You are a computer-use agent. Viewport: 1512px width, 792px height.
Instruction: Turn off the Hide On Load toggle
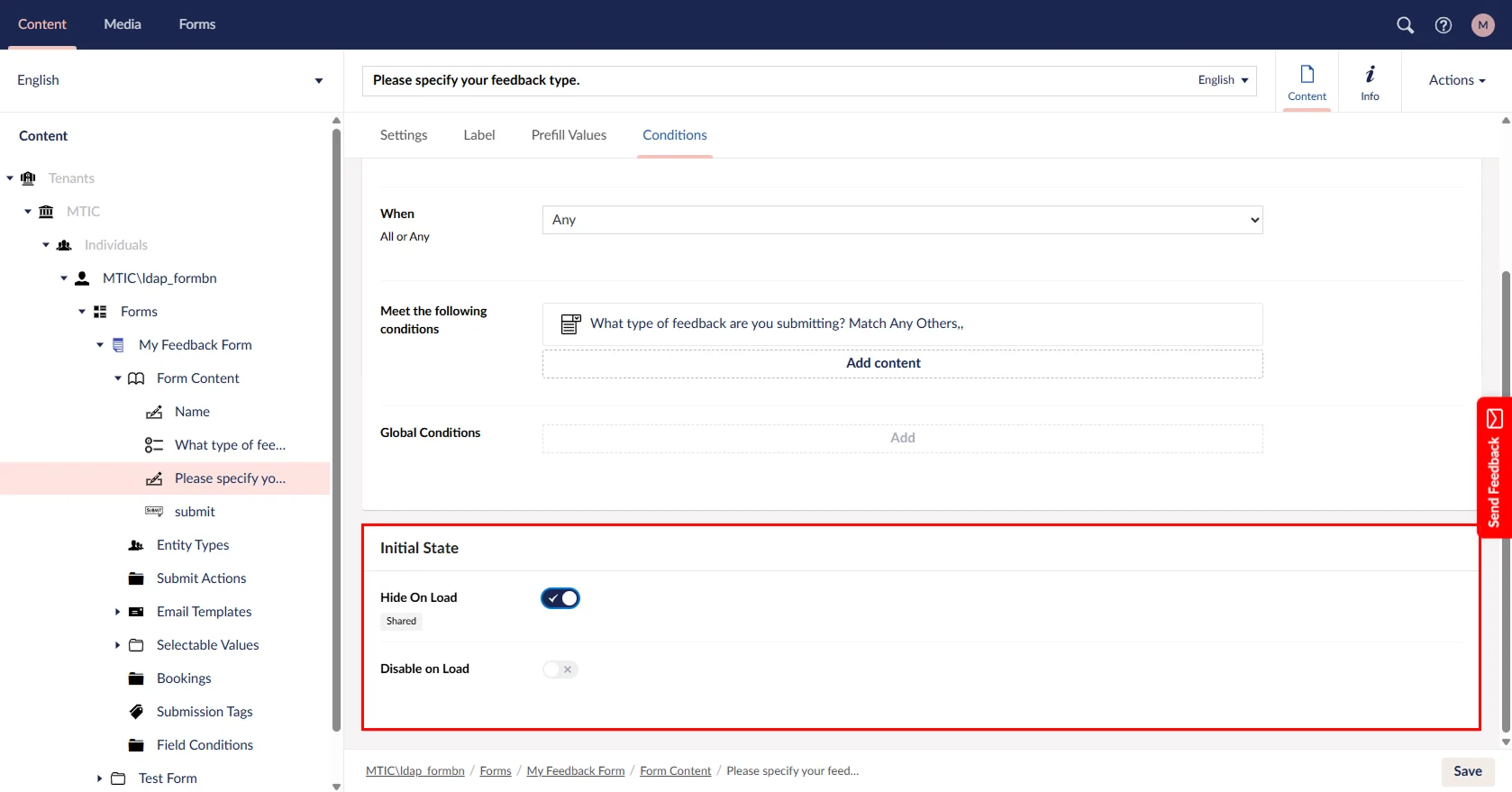[560, 598]
